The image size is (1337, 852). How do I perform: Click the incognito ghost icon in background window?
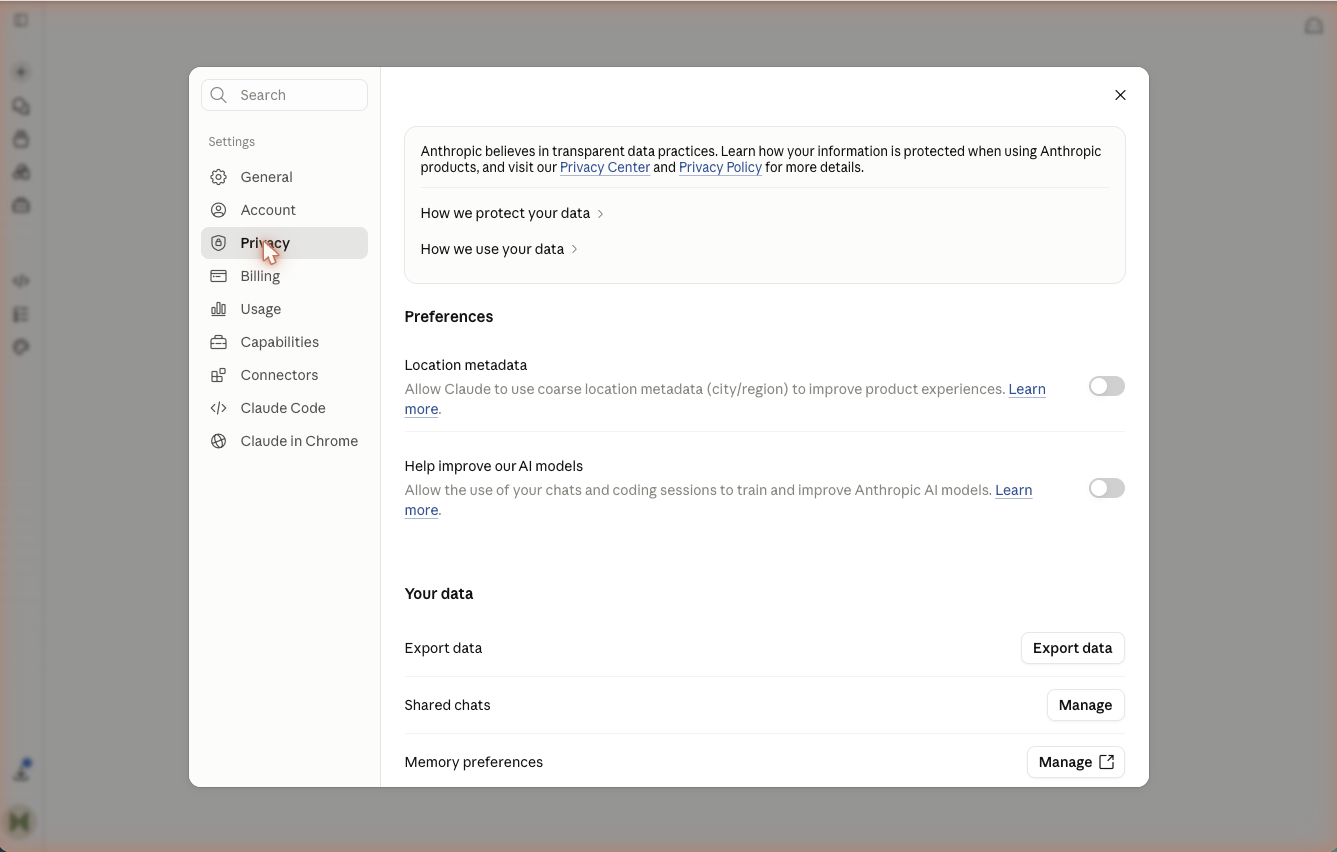[1314, 26]
